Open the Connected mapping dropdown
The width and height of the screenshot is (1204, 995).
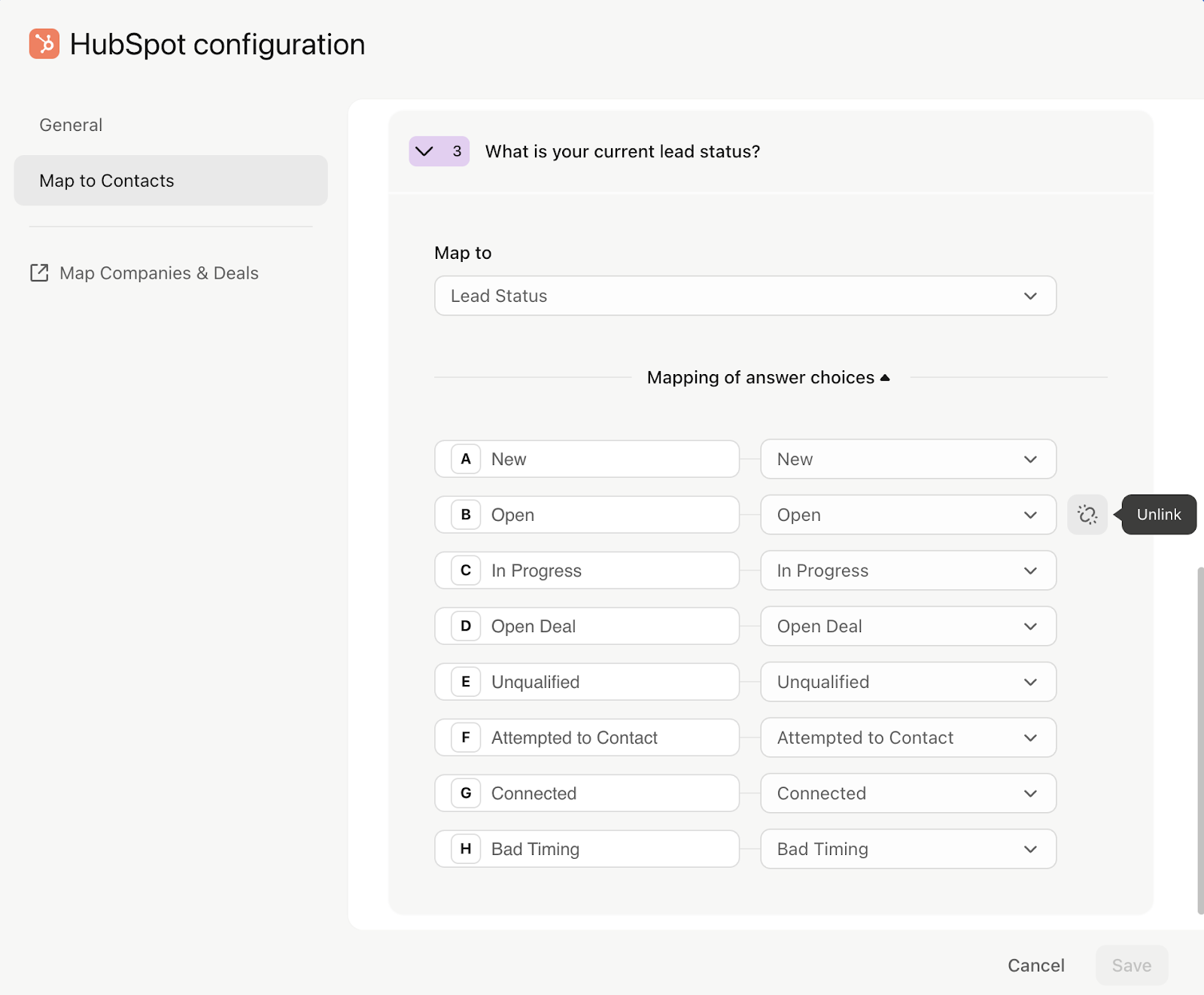908,793
